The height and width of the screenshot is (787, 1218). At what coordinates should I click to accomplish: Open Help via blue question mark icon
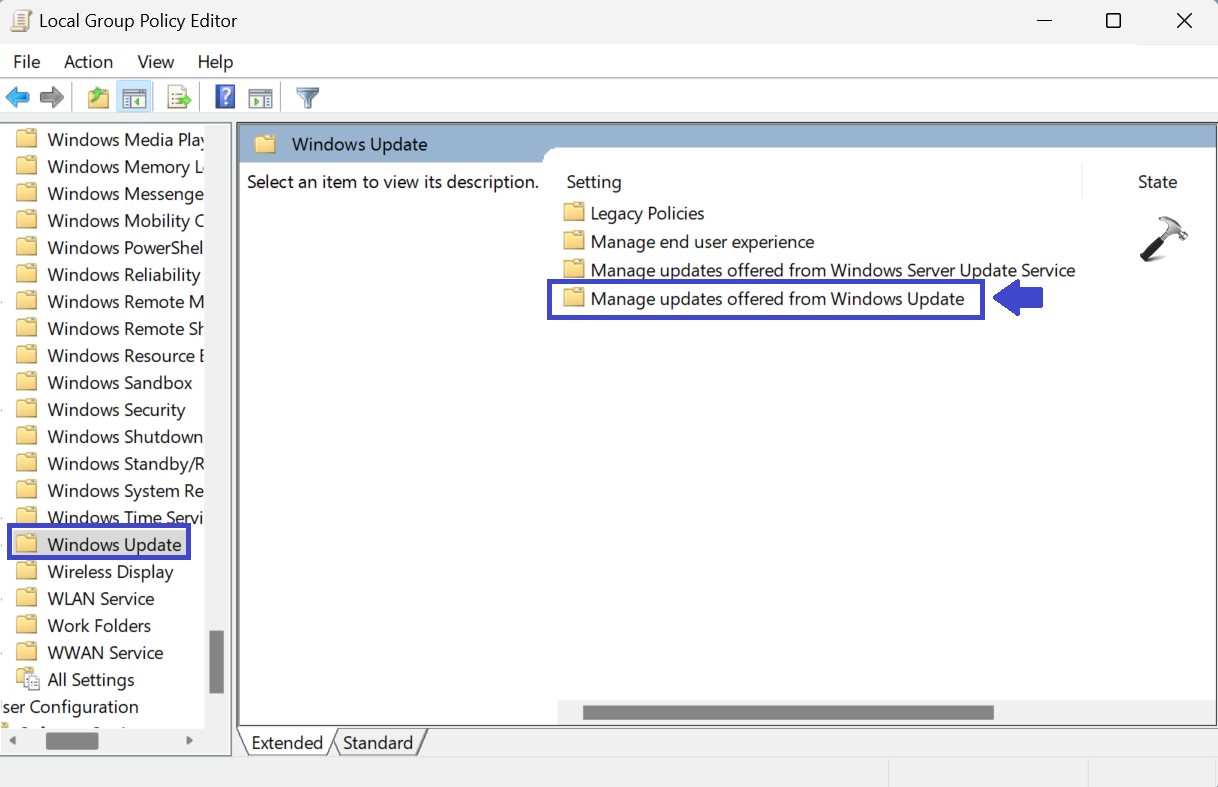click(226, 97)
